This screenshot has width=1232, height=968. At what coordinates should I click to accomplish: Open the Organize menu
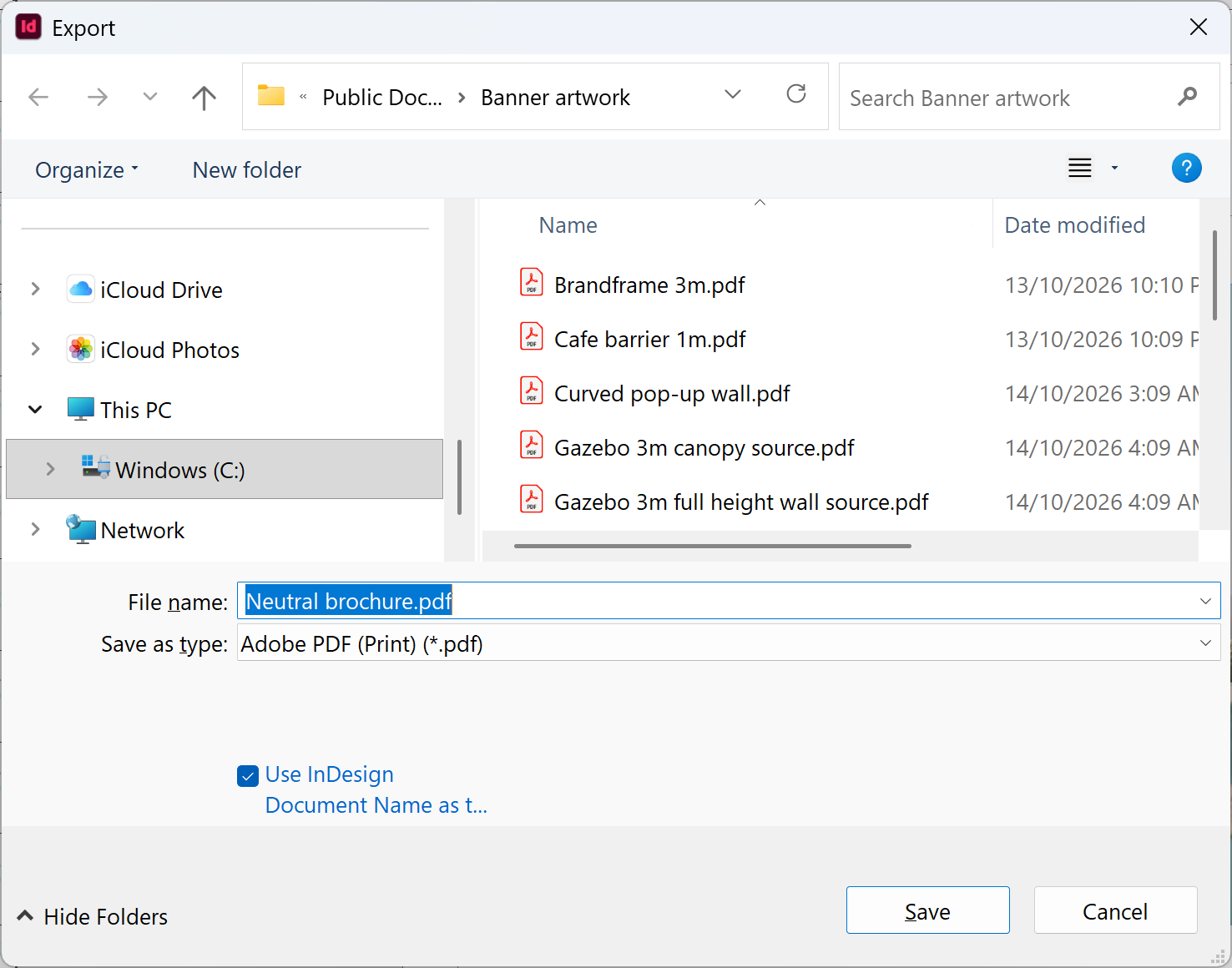click(87, 170)
